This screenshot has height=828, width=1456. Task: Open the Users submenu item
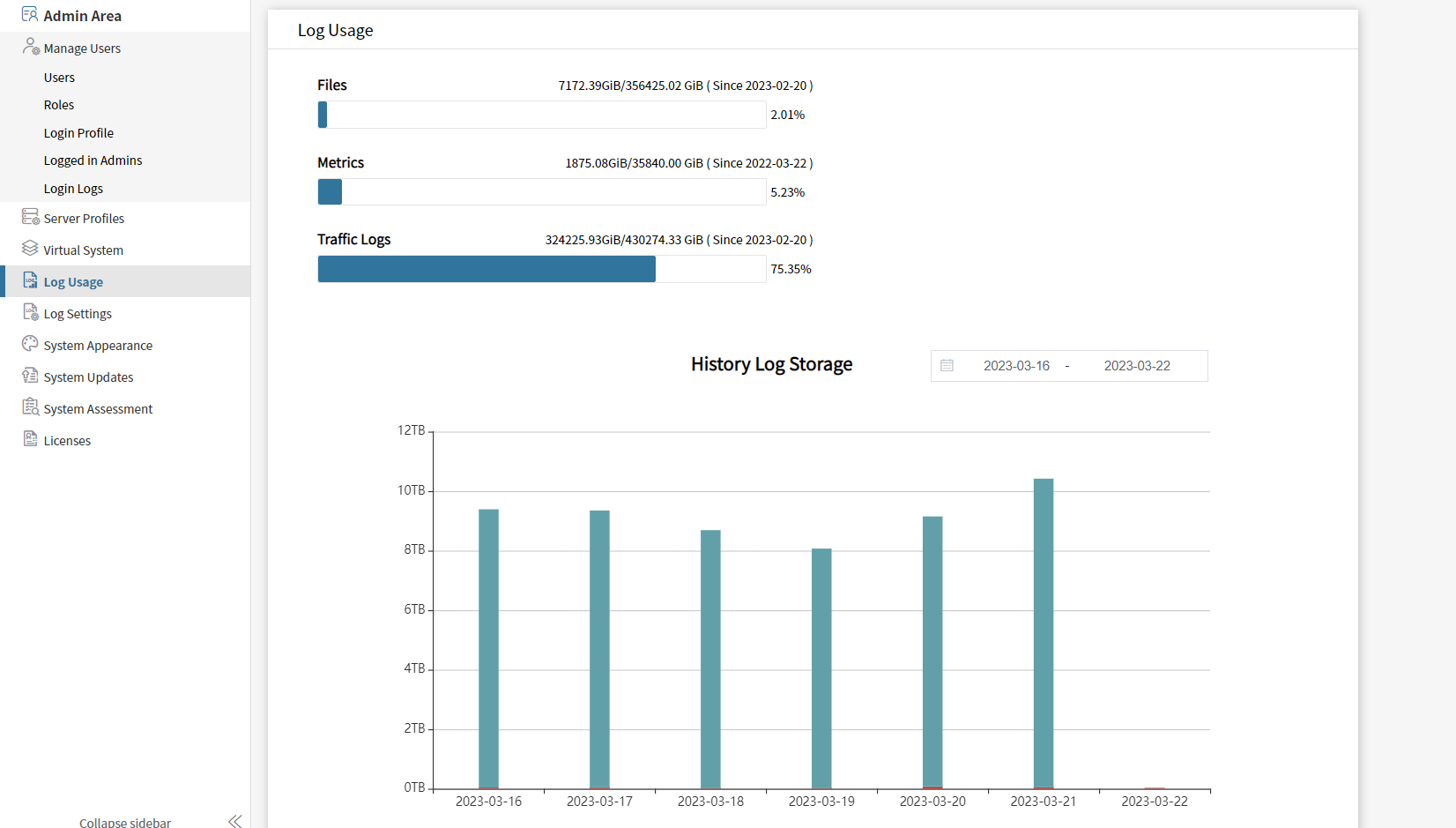59,78
